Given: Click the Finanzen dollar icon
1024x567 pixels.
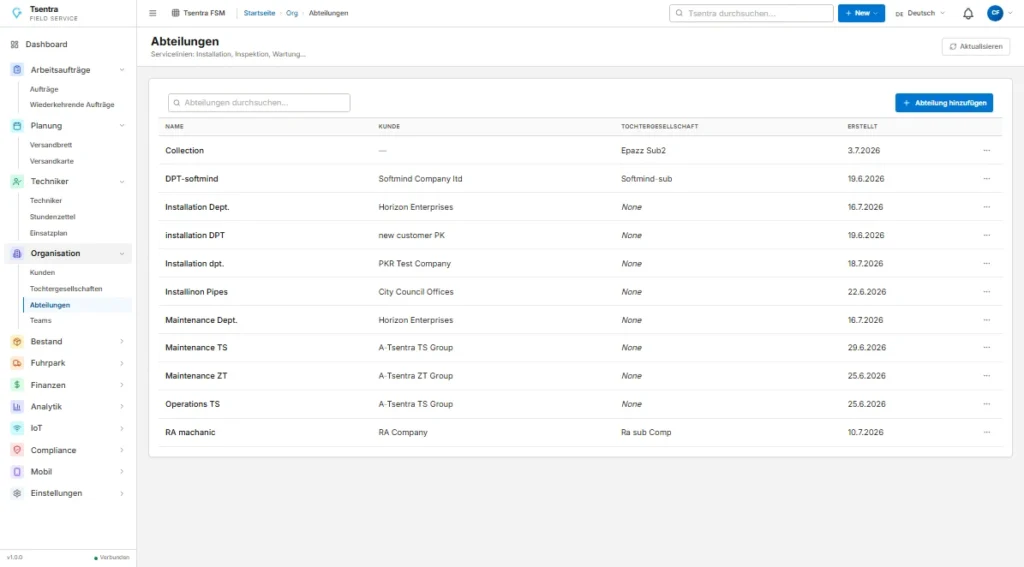Looking at the screenshot, I should 17,385.
